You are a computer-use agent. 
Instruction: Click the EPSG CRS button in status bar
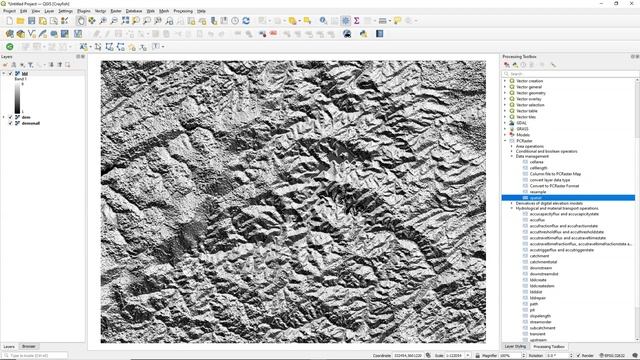coord(612,356)
